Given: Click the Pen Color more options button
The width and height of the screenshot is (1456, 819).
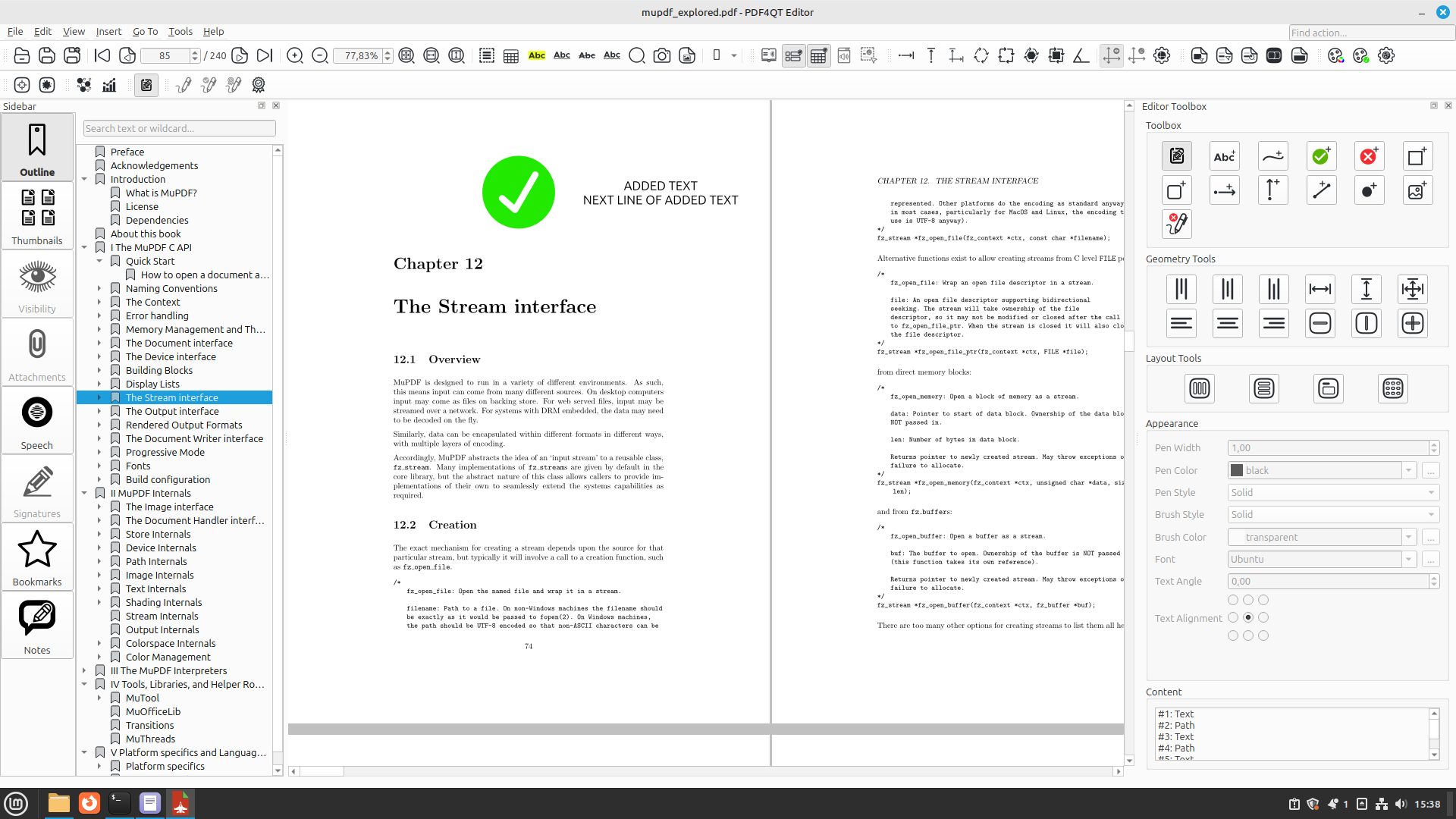Looking at the screenshot, I should pos(1430,471).
